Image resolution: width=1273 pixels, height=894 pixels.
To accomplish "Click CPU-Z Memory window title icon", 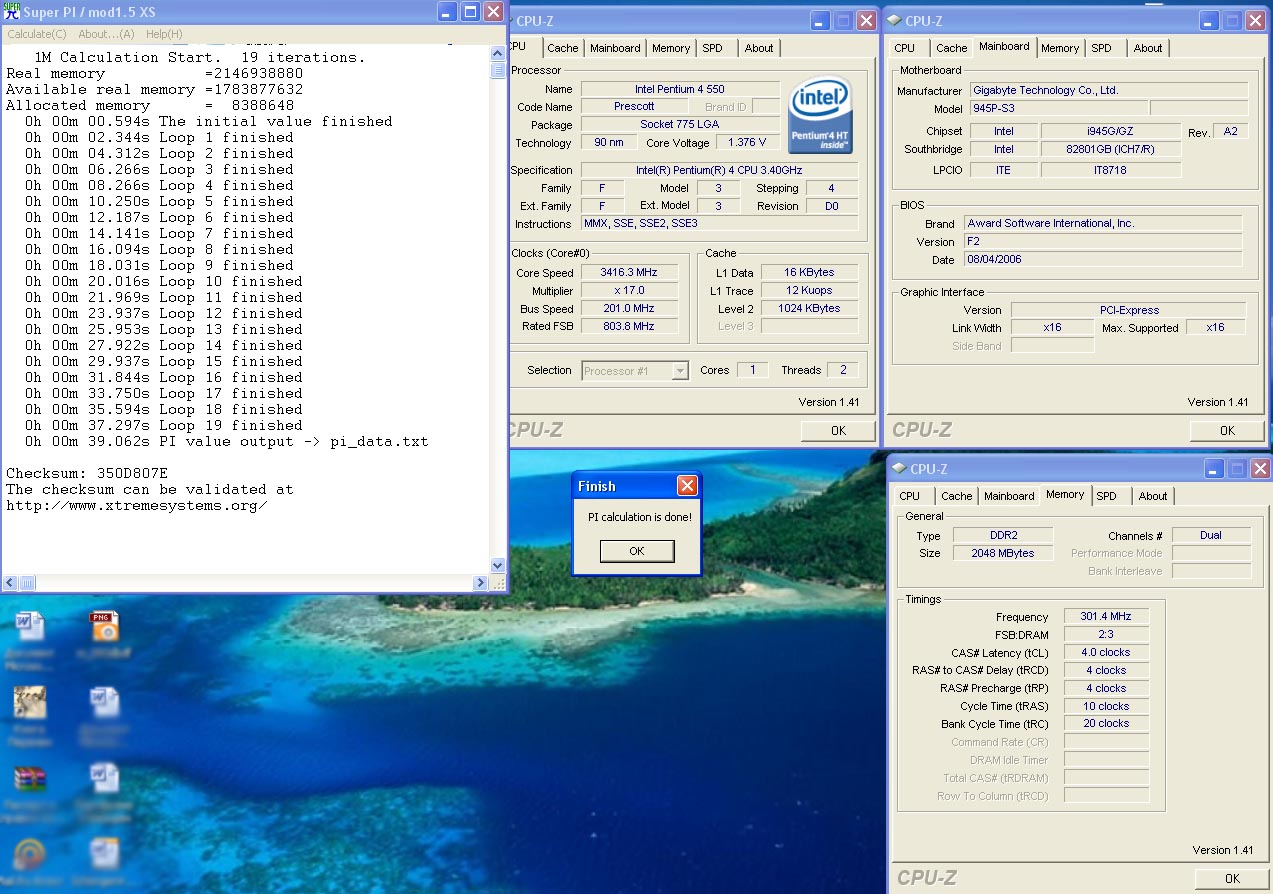I will [x=898, y=469].
